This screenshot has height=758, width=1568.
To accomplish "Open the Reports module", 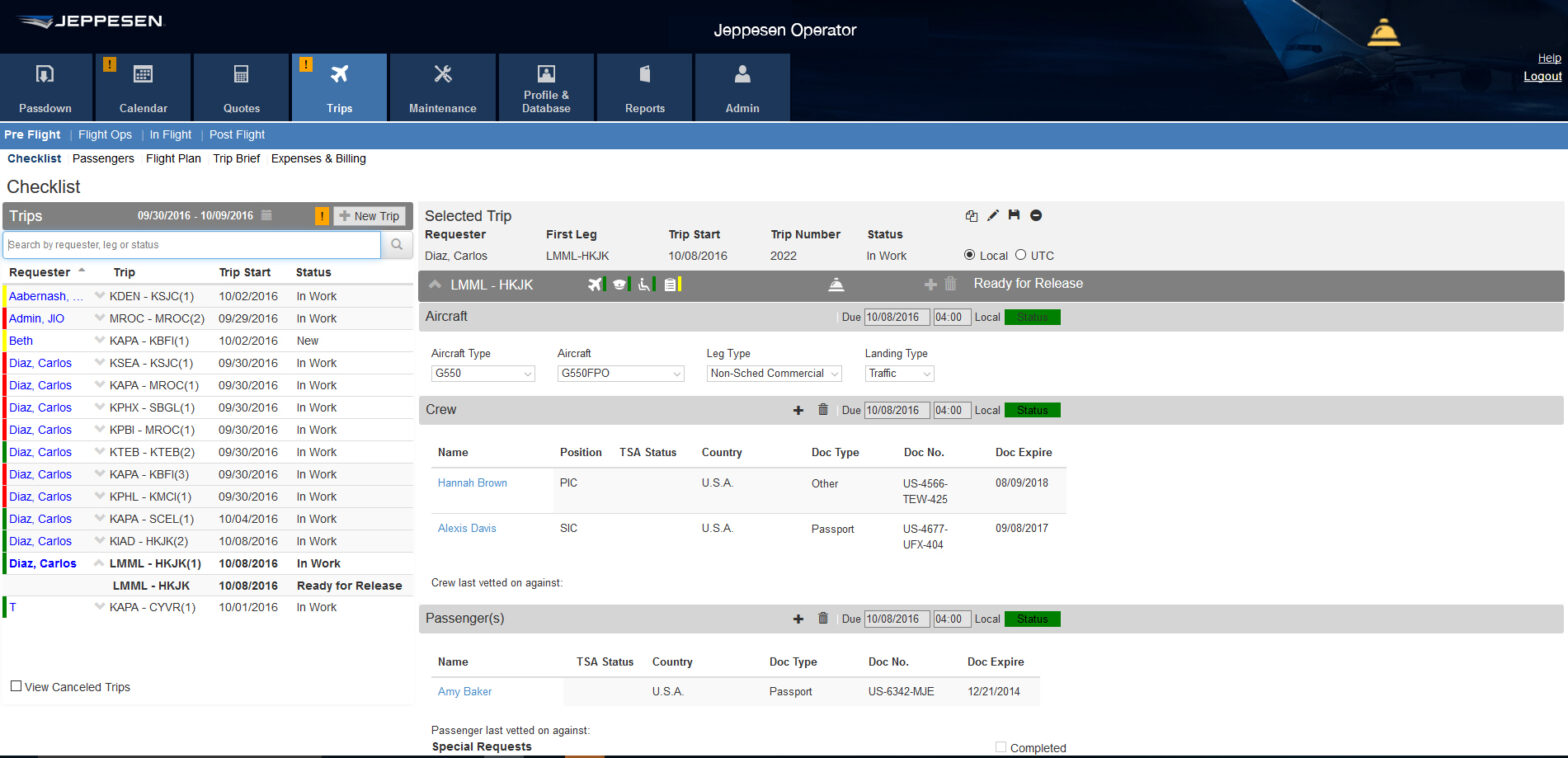I will point(645,87).
